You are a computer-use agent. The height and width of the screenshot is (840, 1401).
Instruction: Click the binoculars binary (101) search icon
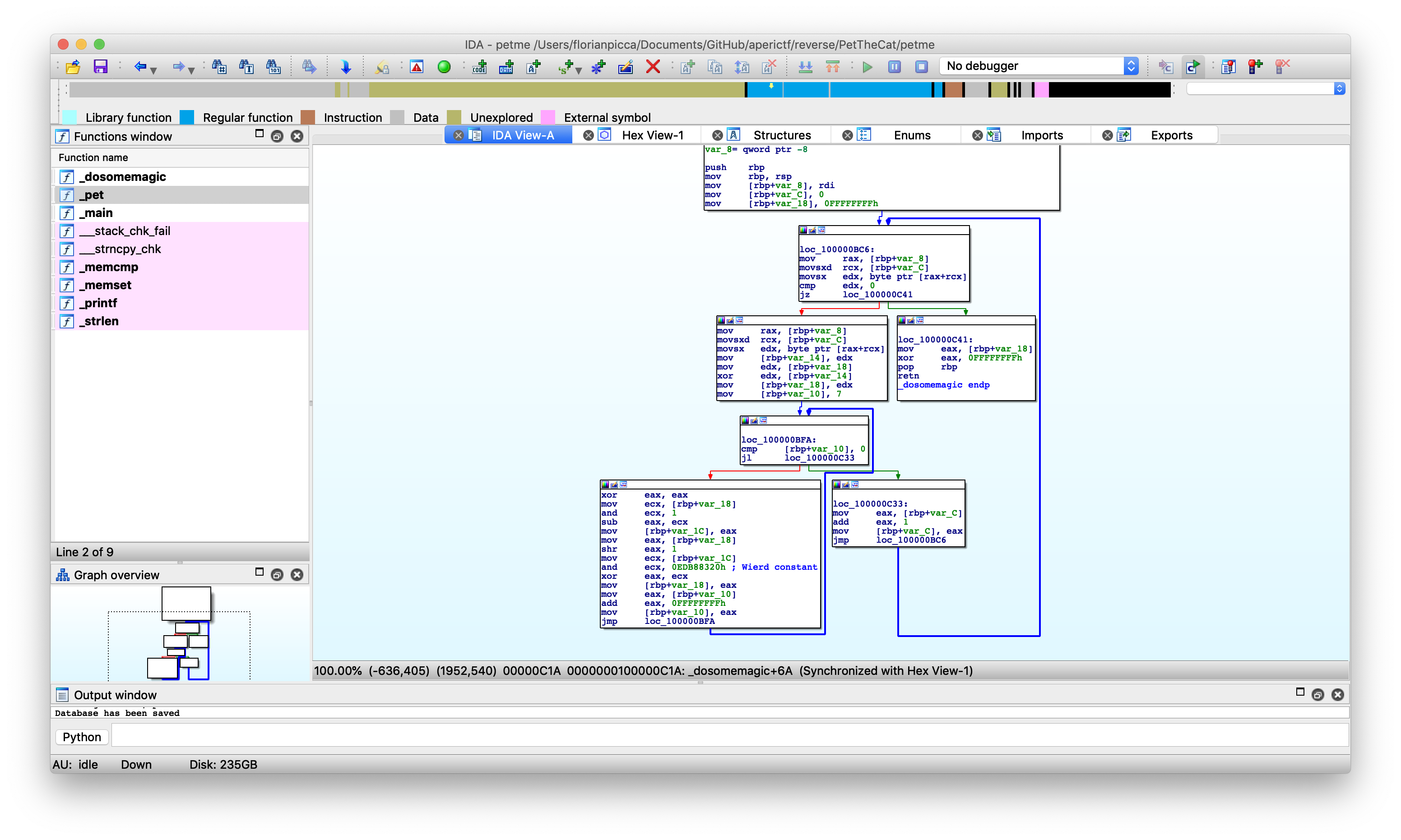click(x=274, y=67)
